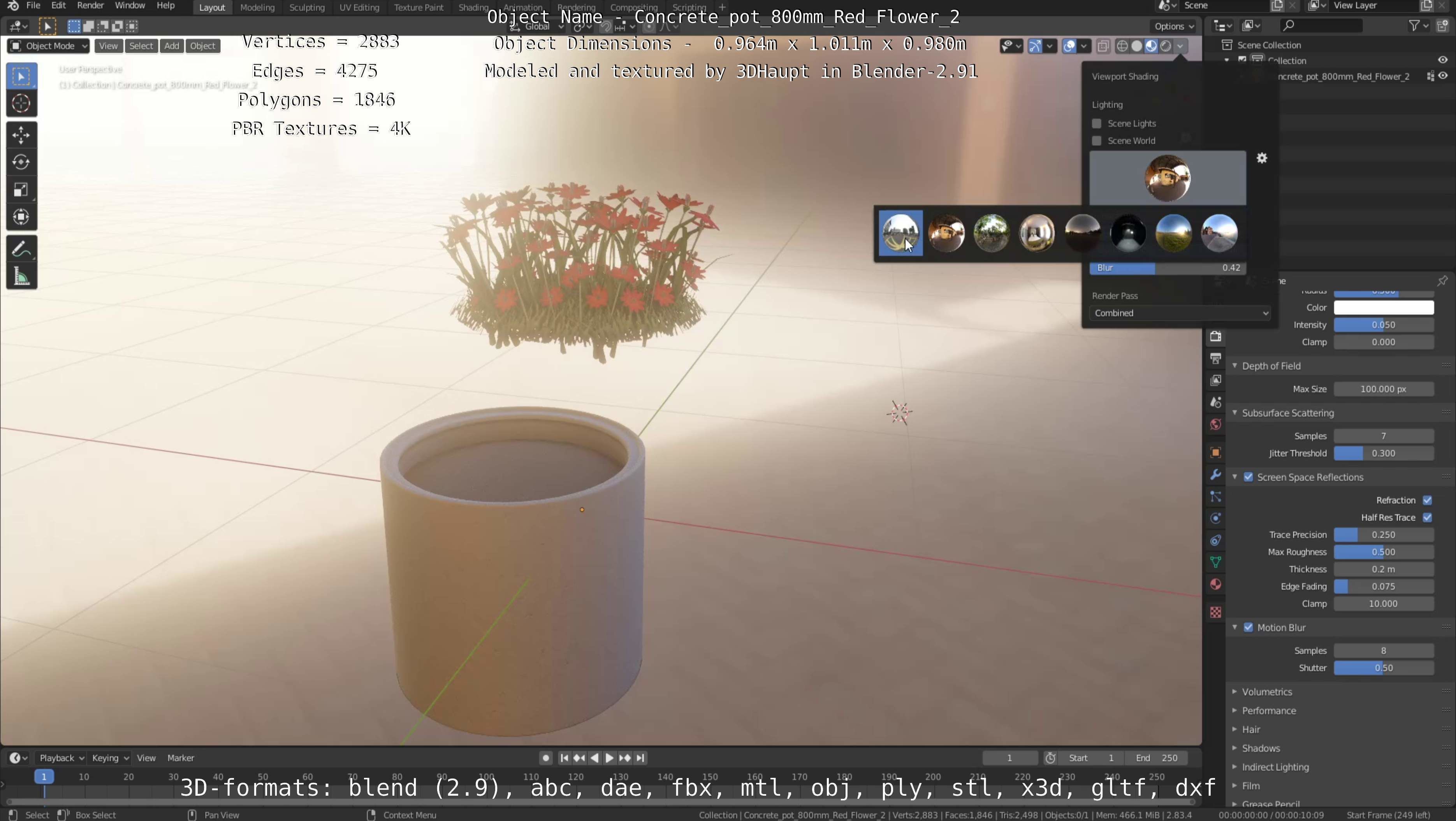Viewport: 1456px width, 821px height.
Task: Uncheck the Refraction option
Action: [1427, 501]
